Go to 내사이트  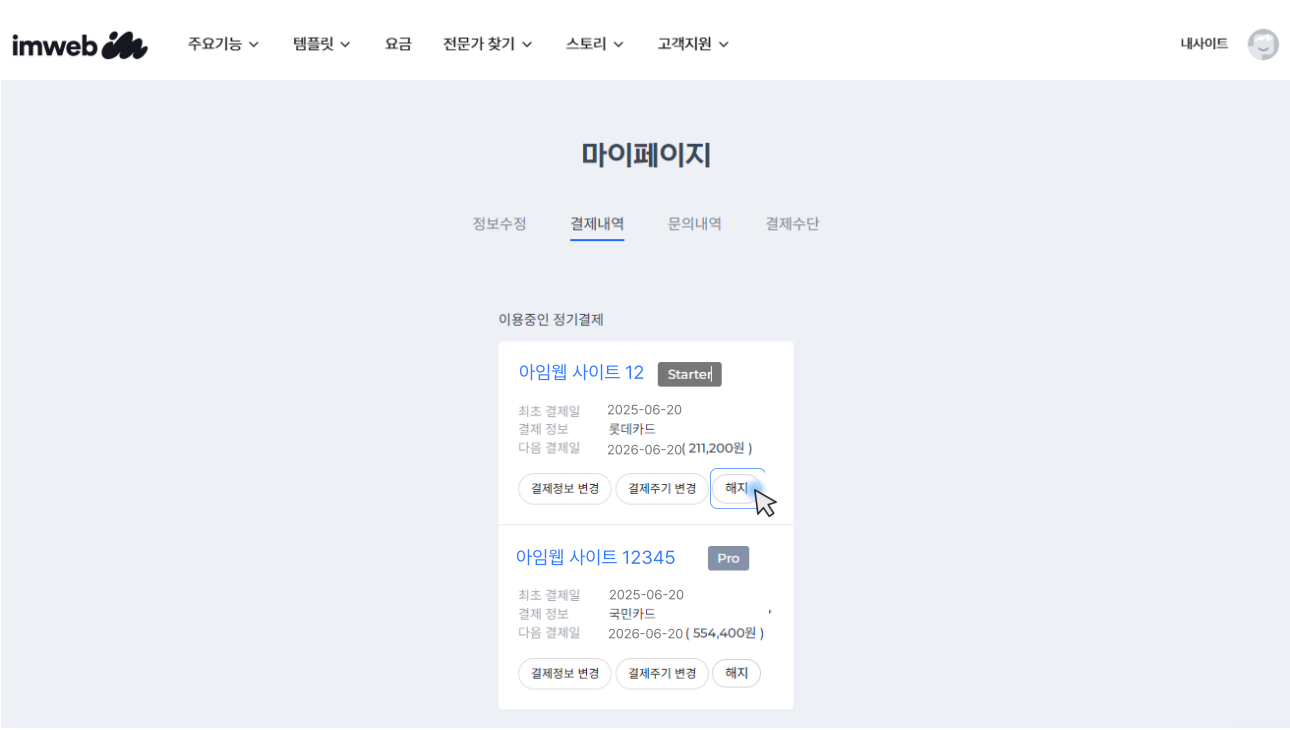pyautogui.click(x=1204, y=44)
